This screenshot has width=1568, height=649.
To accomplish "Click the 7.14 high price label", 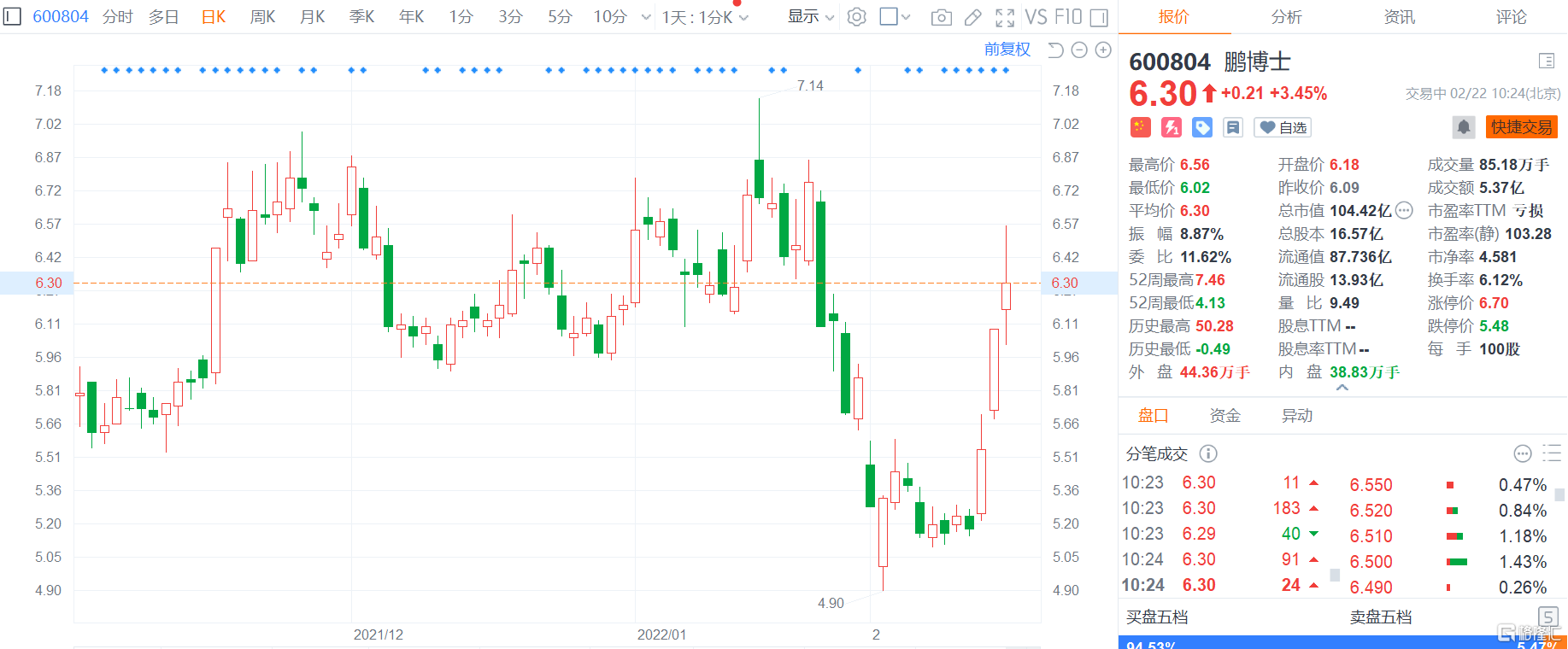I will click(x=810, y=85).
